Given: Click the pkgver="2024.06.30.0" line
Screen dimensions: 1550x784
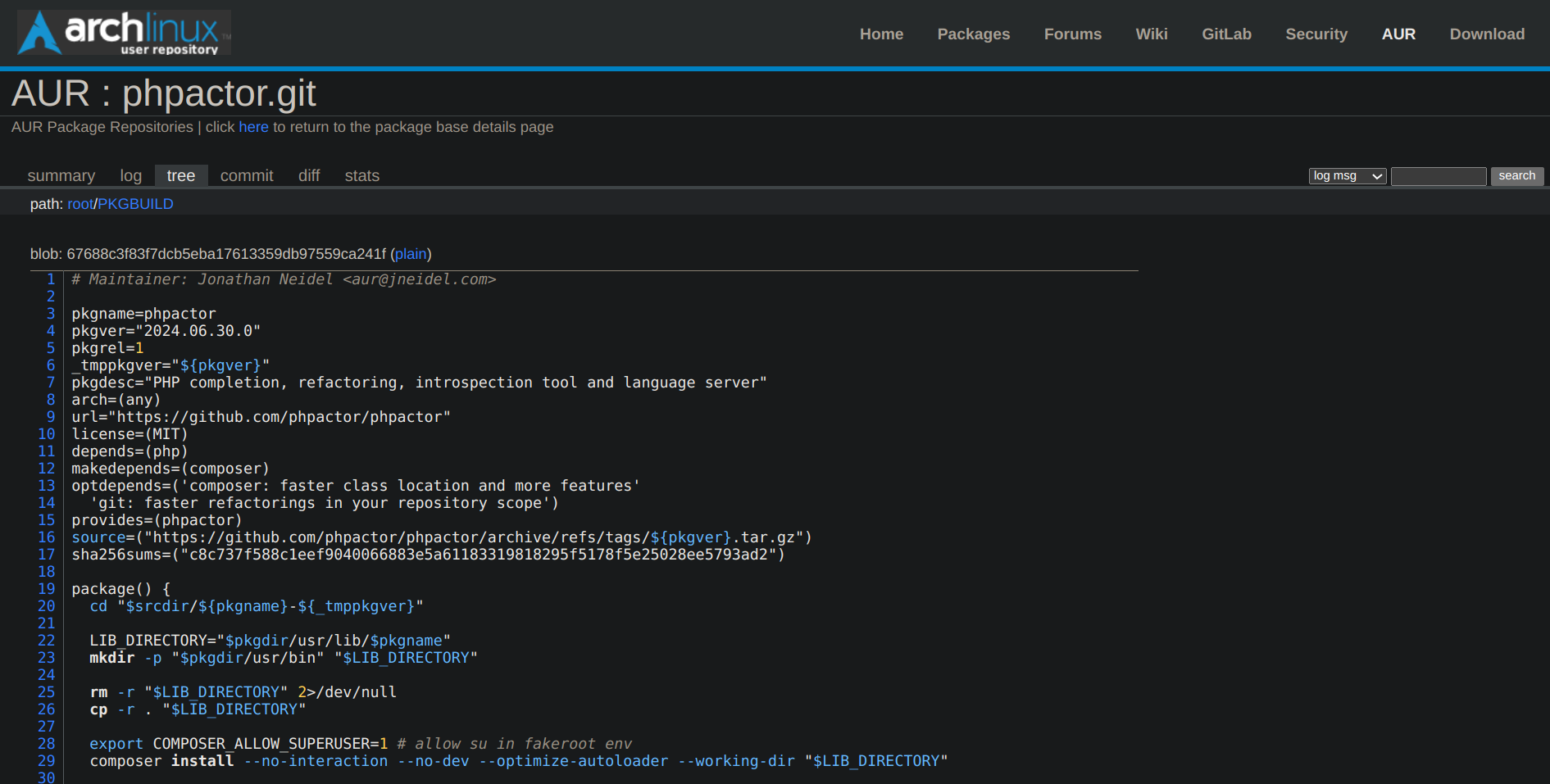Looking at the screenshot, I should [x=166, y=331].
